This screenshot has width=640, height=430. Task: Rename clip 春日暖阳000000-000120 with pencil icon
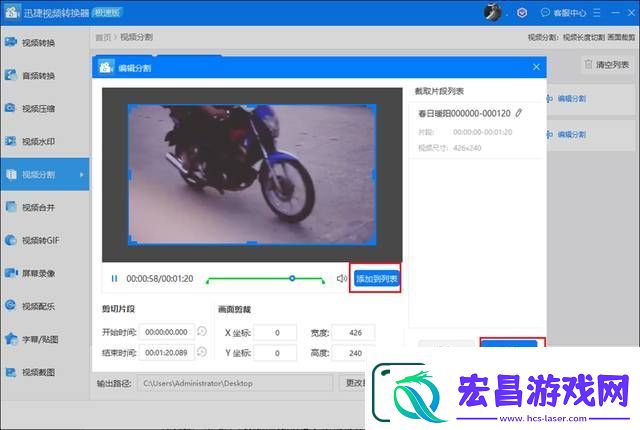(x=518, y=113)
